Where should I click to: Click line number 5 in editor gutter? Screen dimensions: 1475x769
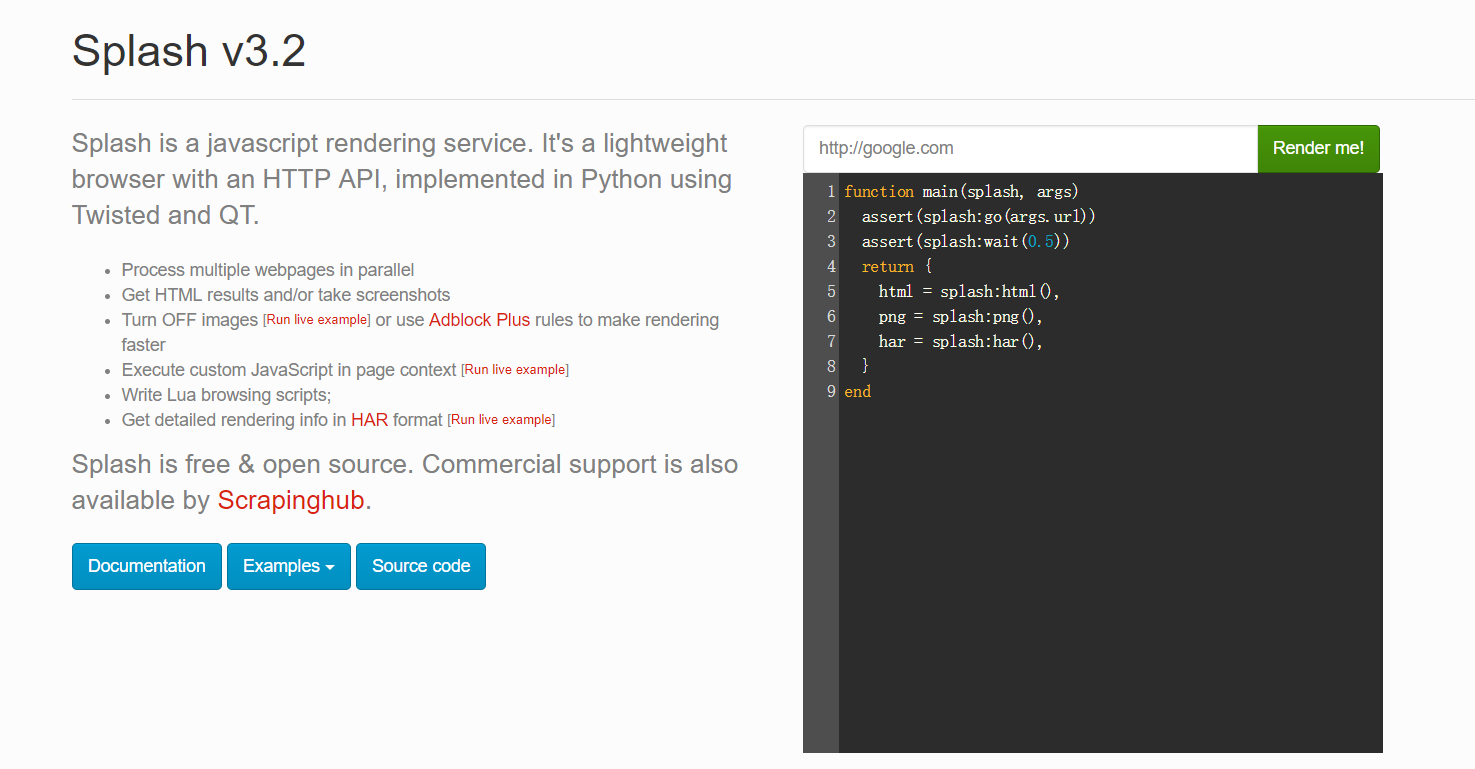pyautogui.click(x=831, y=292)
